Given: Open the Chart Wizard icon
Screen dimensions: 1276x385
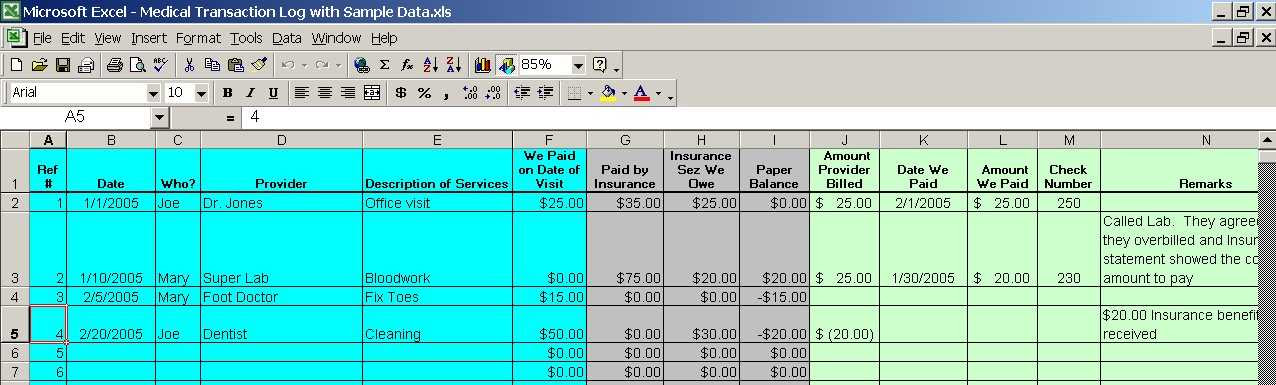Looking at the screenshot, I should coord(483,65).
